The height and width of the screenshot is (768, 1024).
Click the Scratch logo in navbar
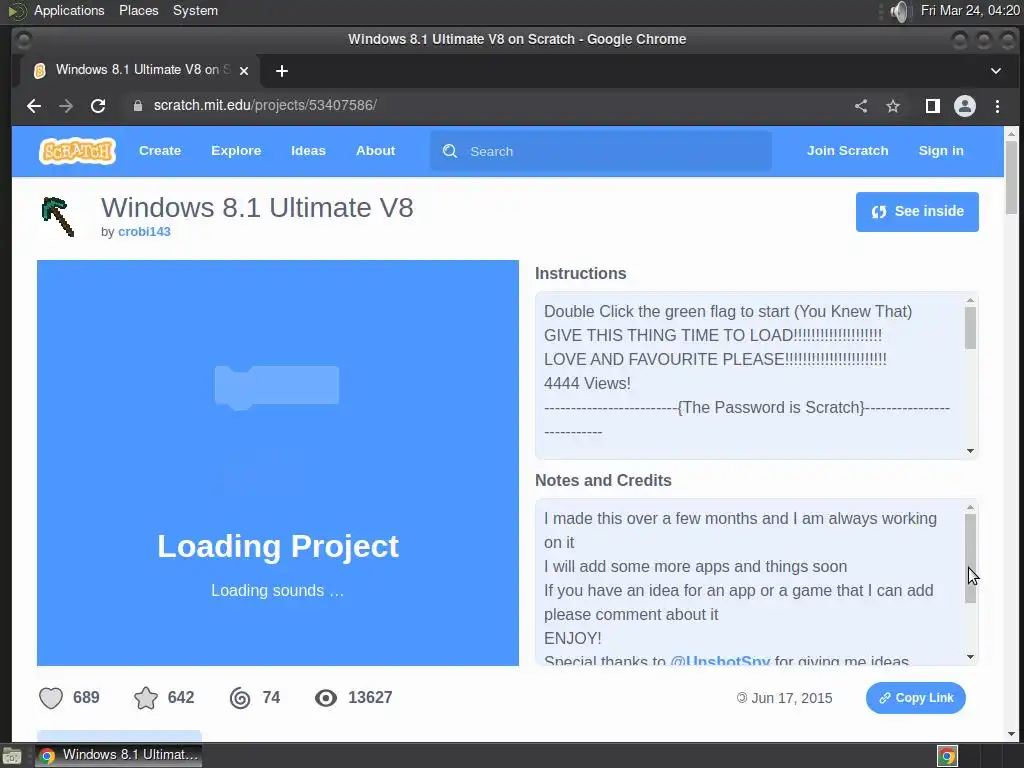point(78,151)
